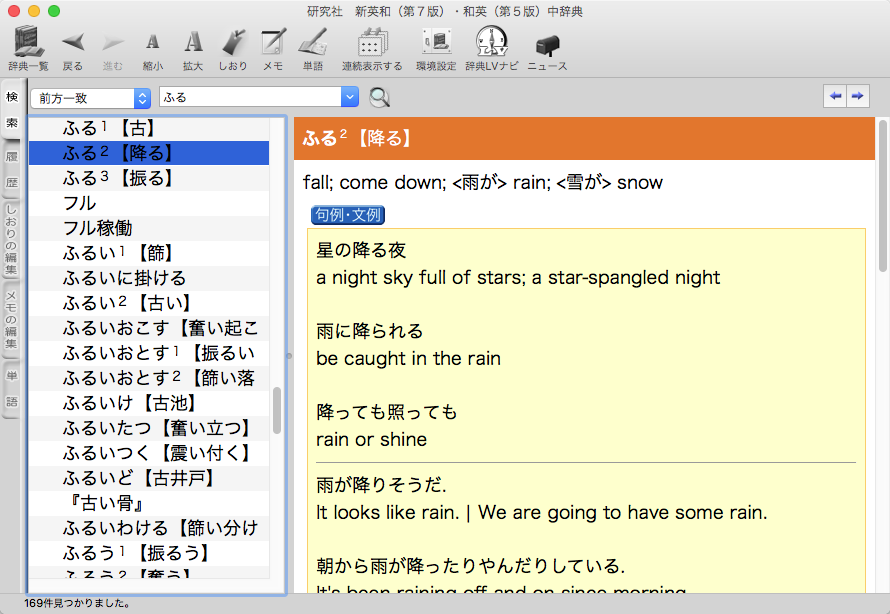Screen dimensions: 890x614
Task: Click the 戻る back arrow icon
Action: pyautogui.click(x=72, y=42)
